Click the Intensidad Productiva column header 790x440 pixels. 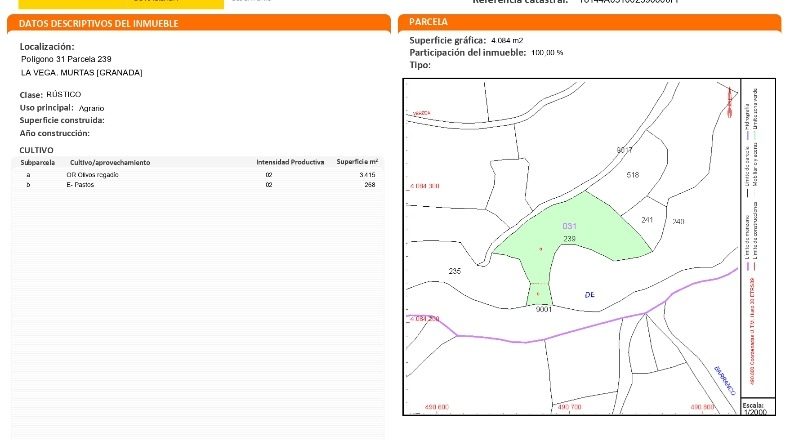point(290,162)
